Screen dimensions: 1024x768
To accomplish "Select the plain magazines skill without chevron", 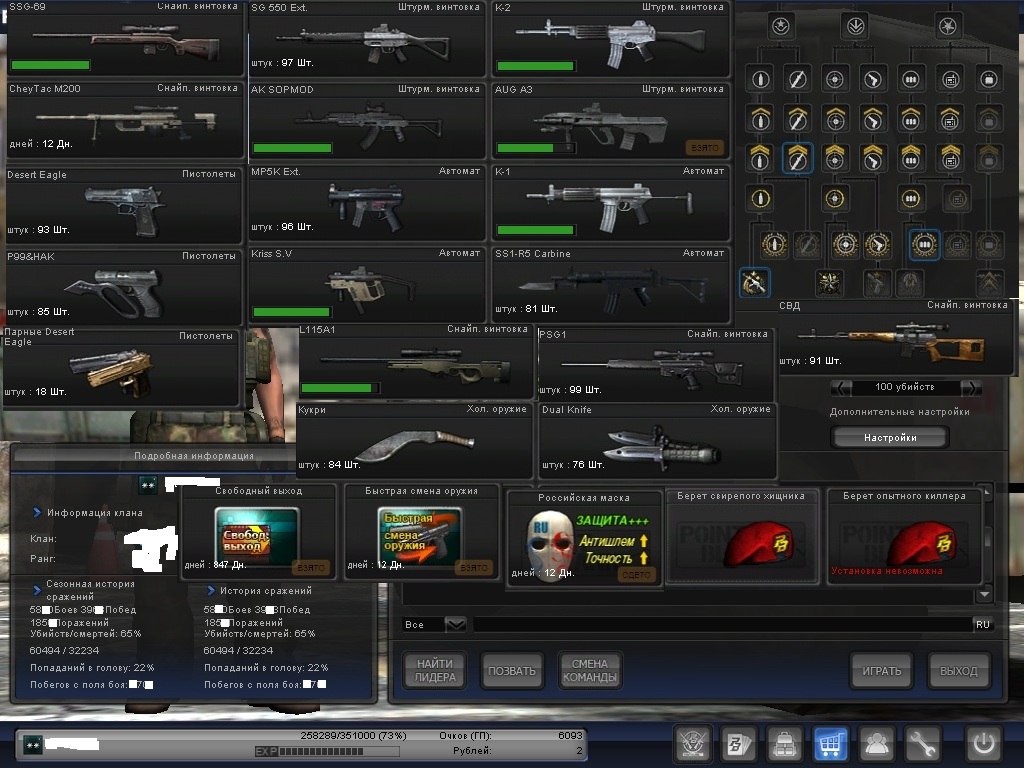I will tap(911, 80).
